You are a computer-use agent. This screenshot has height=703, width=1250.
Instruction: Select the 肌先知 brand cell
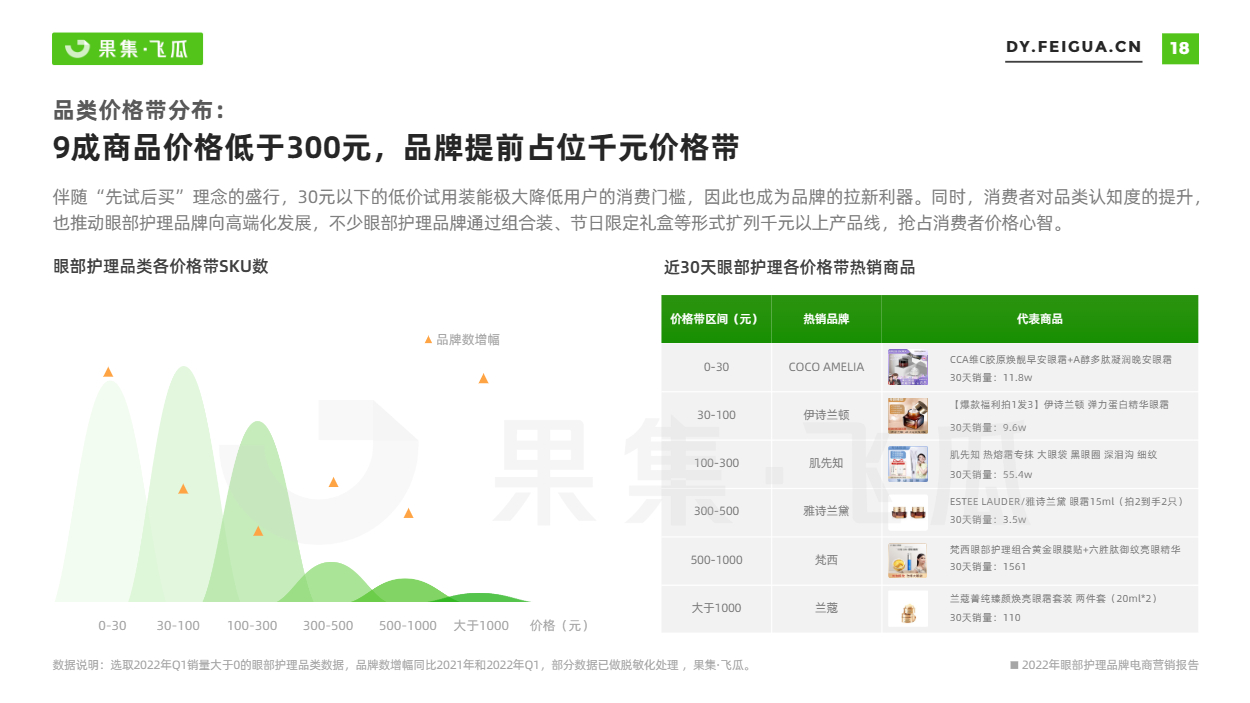click(826, 464)
